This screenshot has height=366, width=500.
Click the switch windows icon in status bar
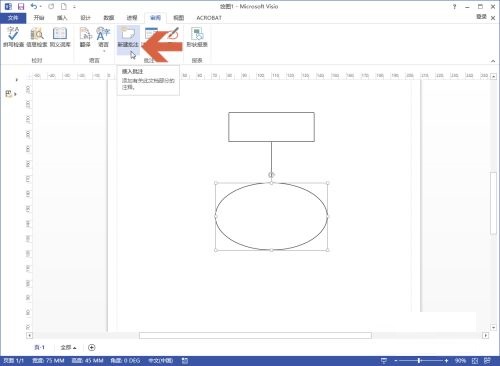[x=487, y=361]
